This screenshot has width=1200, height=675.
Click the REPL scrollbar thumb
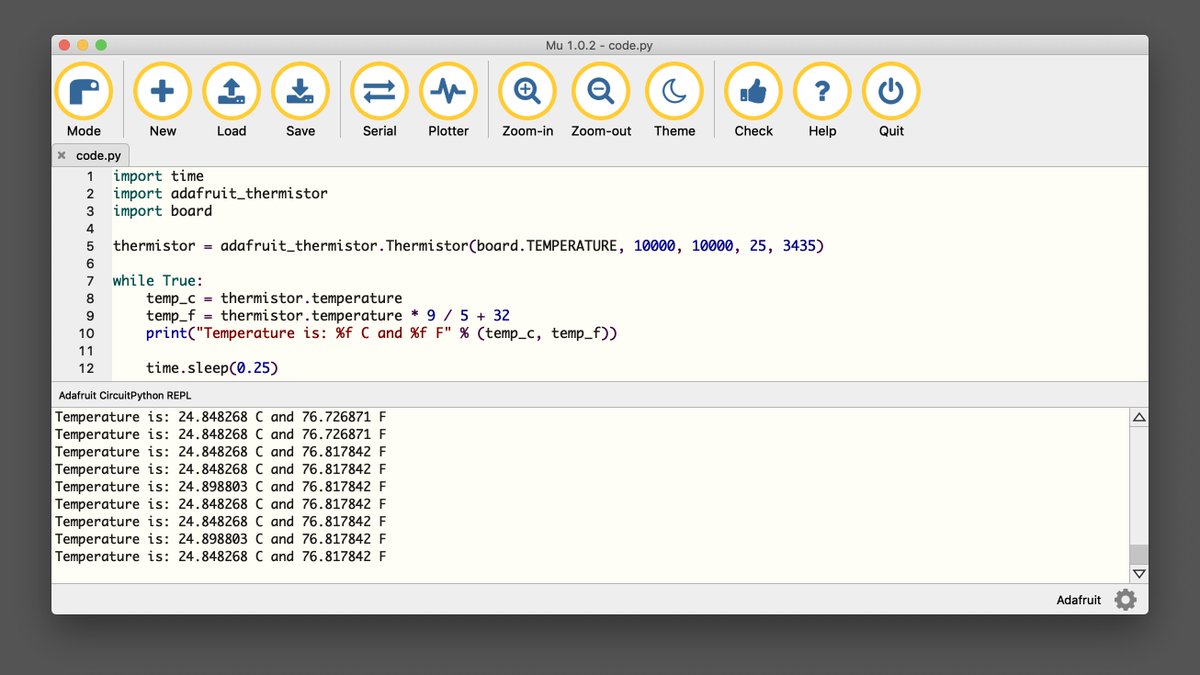click(1139, 555)
